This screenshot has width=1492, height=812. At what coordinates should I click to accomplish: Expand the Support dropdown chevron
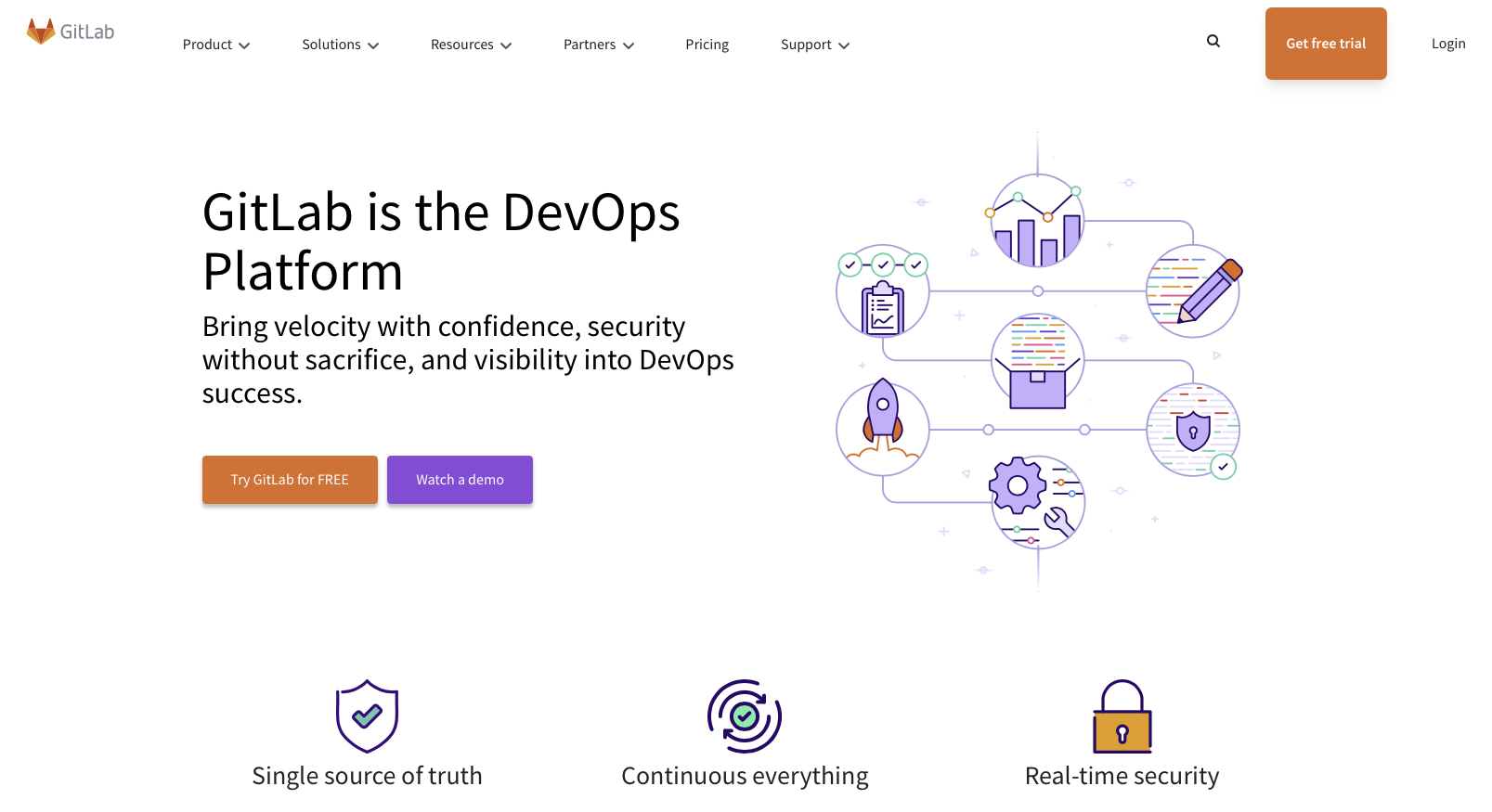coord(844,45)
